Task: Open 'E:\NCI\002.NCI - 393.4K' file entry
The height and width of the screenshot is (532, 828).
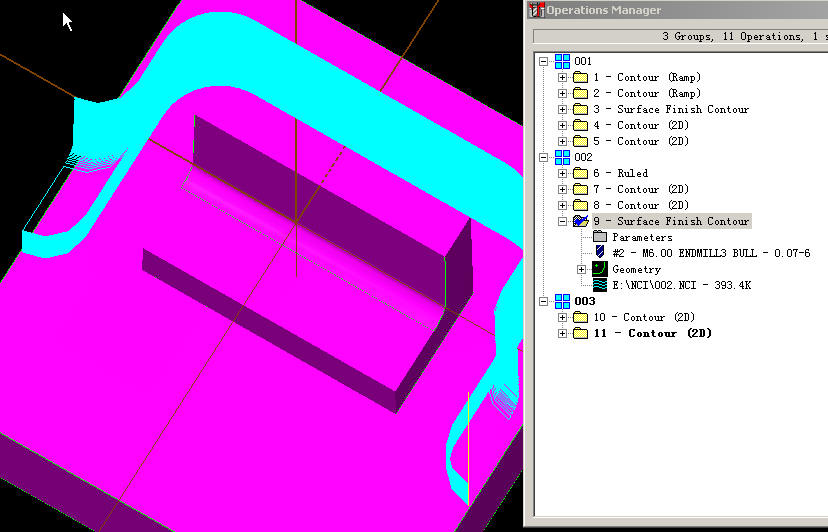Action: 681,285
